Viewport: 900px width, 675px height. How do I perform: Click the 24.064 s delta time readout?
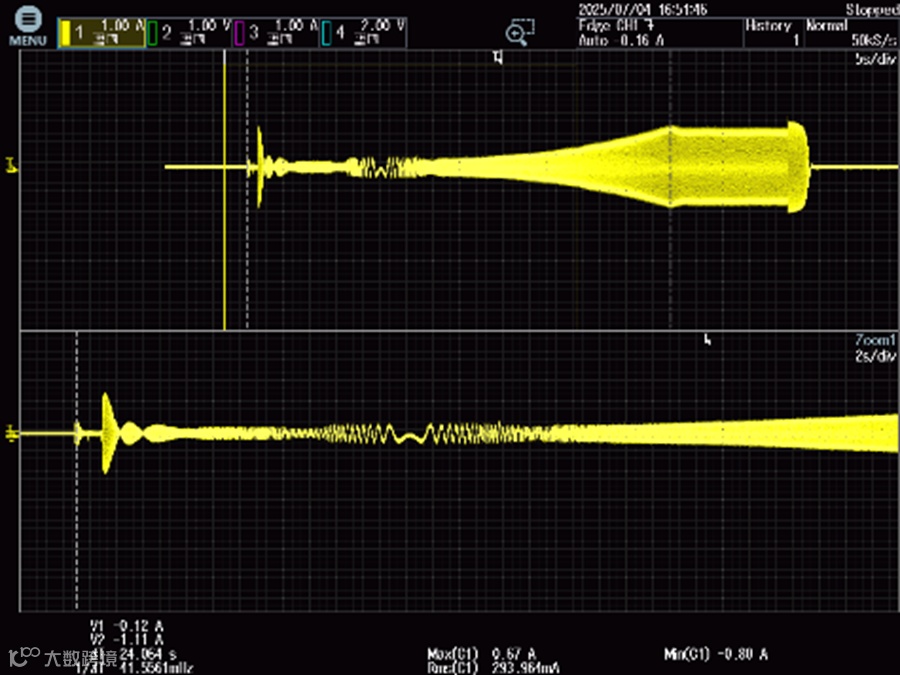[x=148, y=654]
